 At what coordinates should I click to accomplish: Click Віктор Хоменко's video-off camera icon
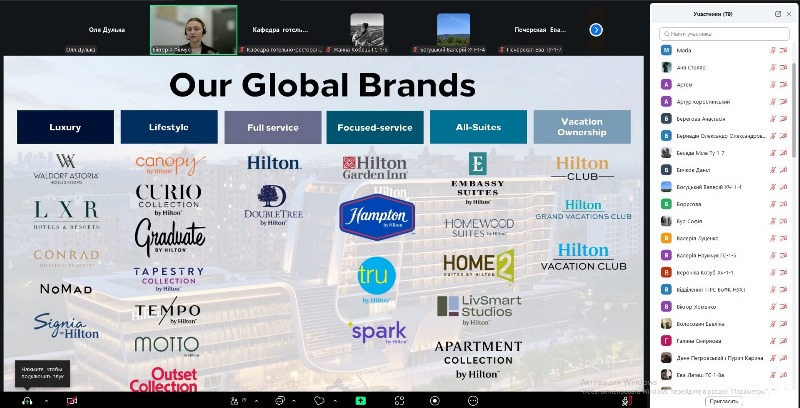coord(784,307)
